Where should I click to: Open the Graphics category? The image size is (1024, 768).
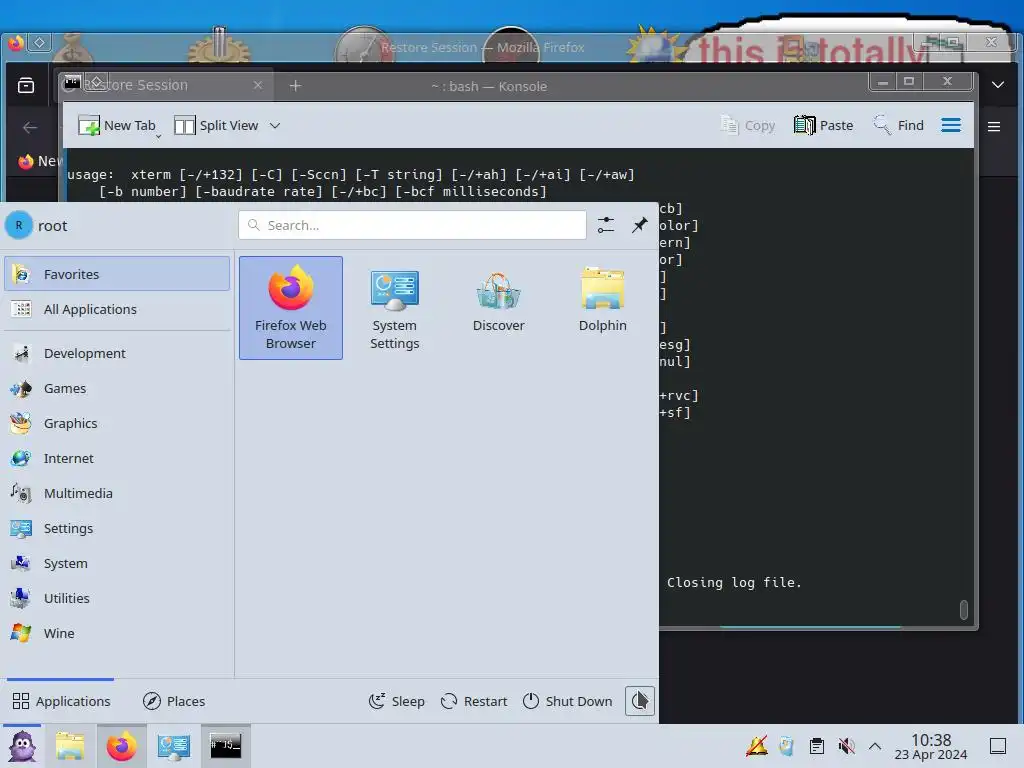coord(117,423)
